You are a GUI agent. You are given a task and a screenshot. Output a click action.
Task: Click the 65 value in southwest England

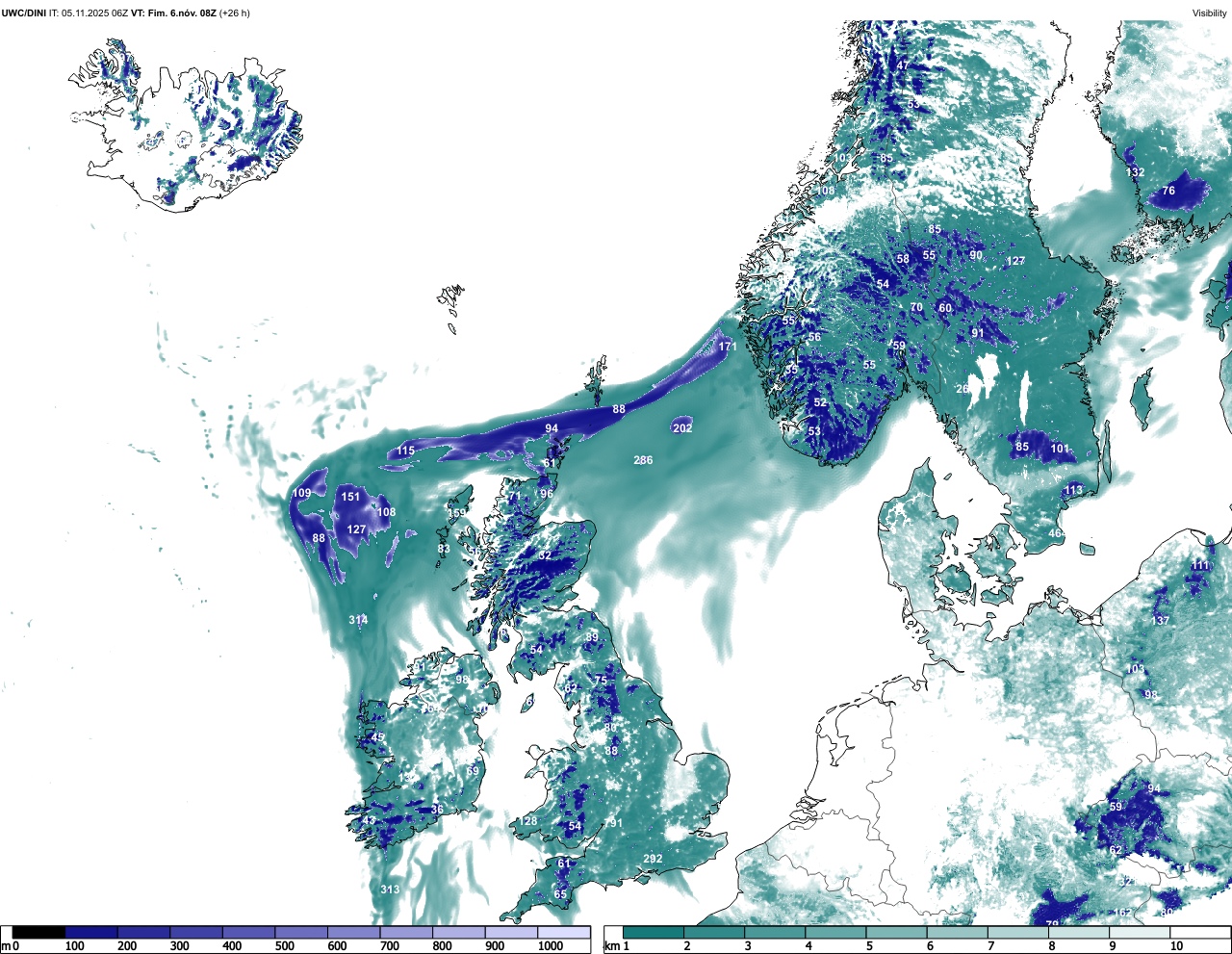click(560, 894)
